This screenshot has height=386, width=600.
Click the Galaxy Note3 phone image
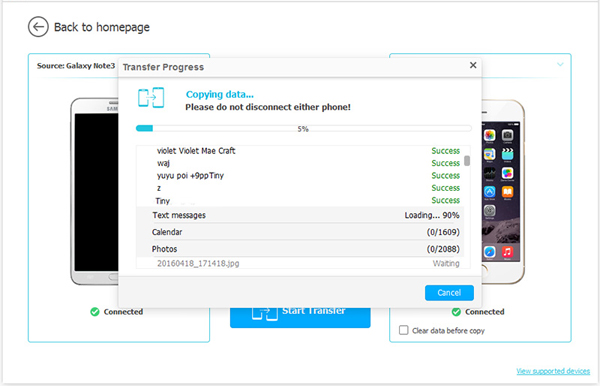95,191
